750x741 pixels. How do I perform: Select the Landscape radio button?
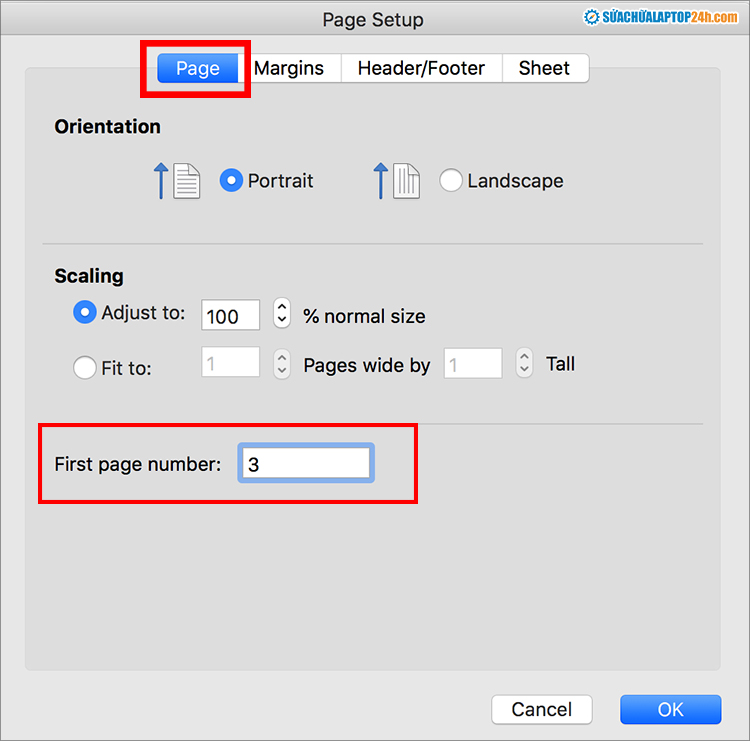tap(451, 180)
